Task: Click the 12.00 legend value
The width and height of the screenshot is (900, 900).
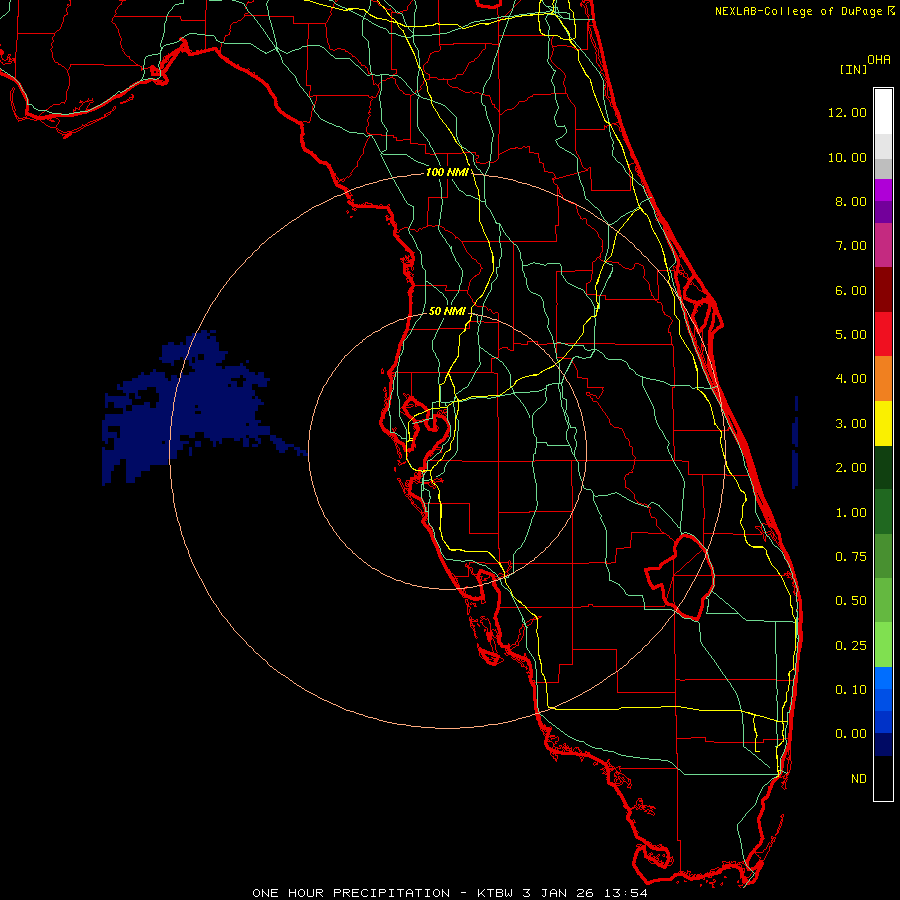Action: [x=847, y=112]
